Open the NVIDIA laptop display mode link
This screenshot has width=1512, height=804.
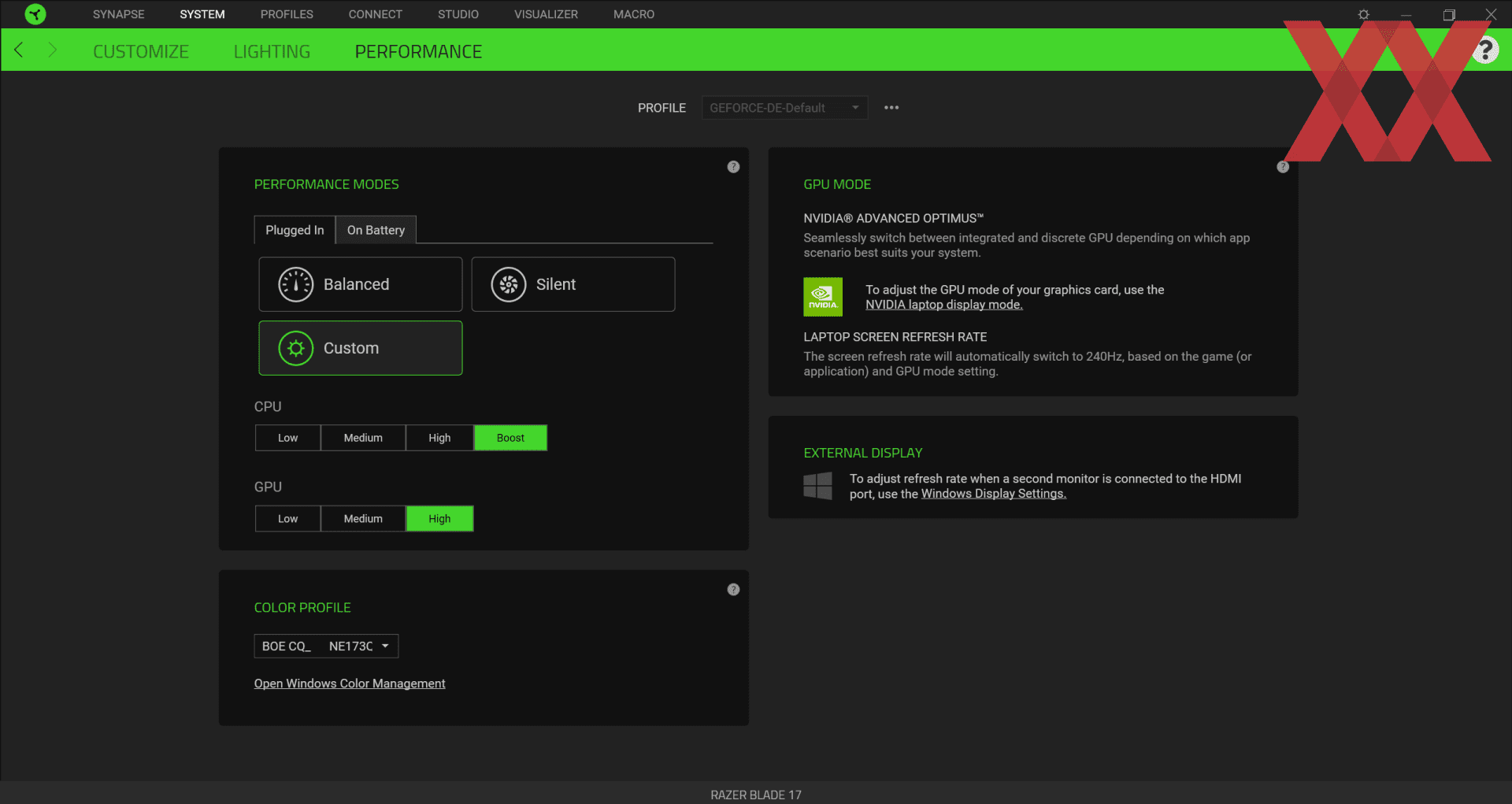pos(944,305)
